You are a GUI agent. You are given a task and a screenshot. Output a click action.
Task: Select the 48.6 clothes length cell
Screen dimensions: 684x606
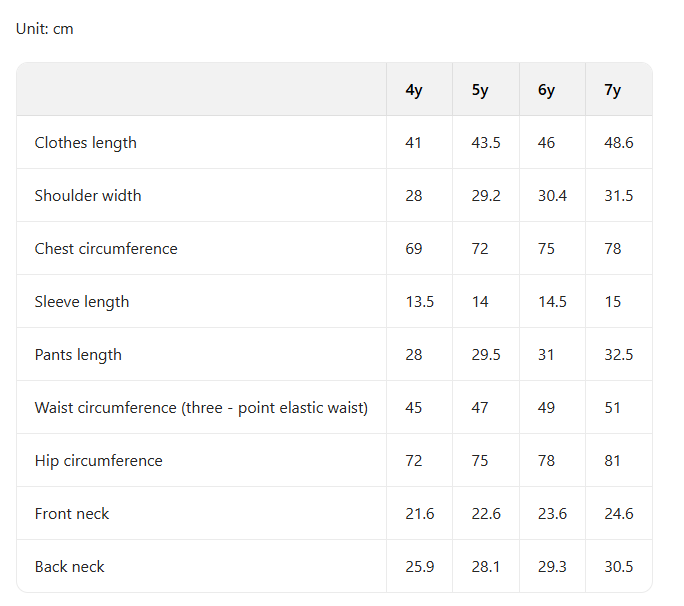tap(619, 143)
